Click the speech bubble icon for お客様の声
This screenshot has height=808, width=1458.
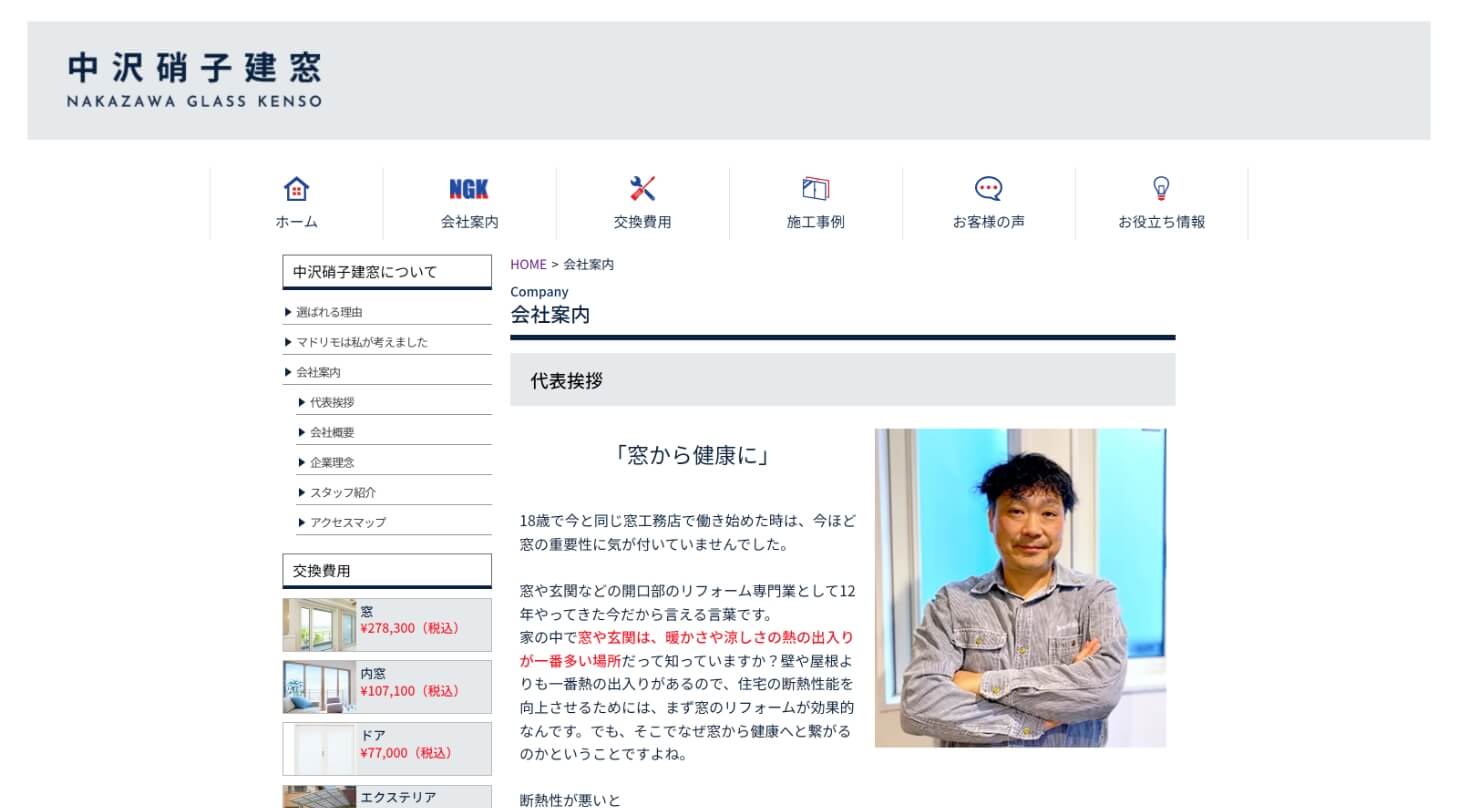[988, 188]
